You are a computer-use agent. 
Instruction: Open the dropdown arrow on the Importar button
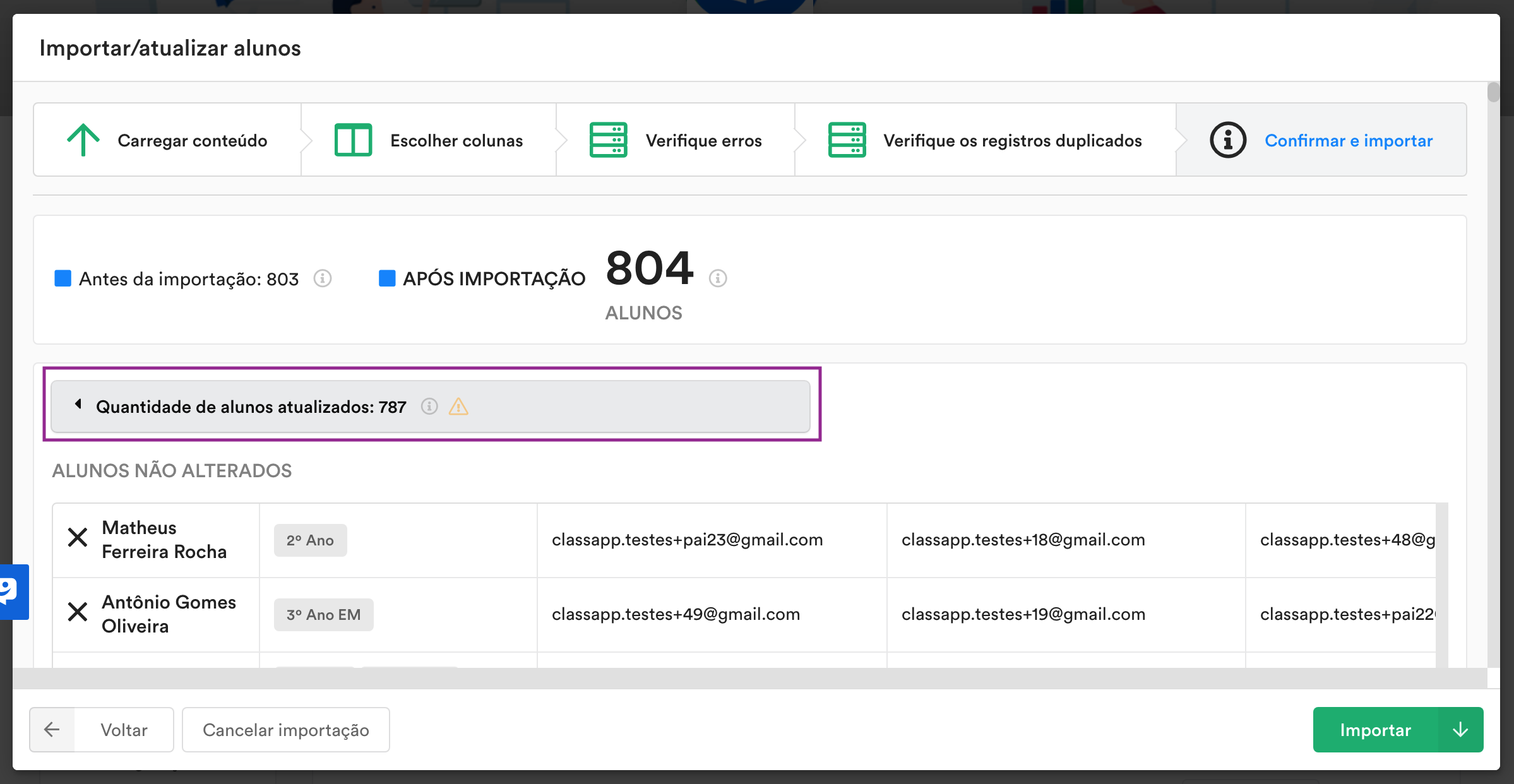point(1459,730)
